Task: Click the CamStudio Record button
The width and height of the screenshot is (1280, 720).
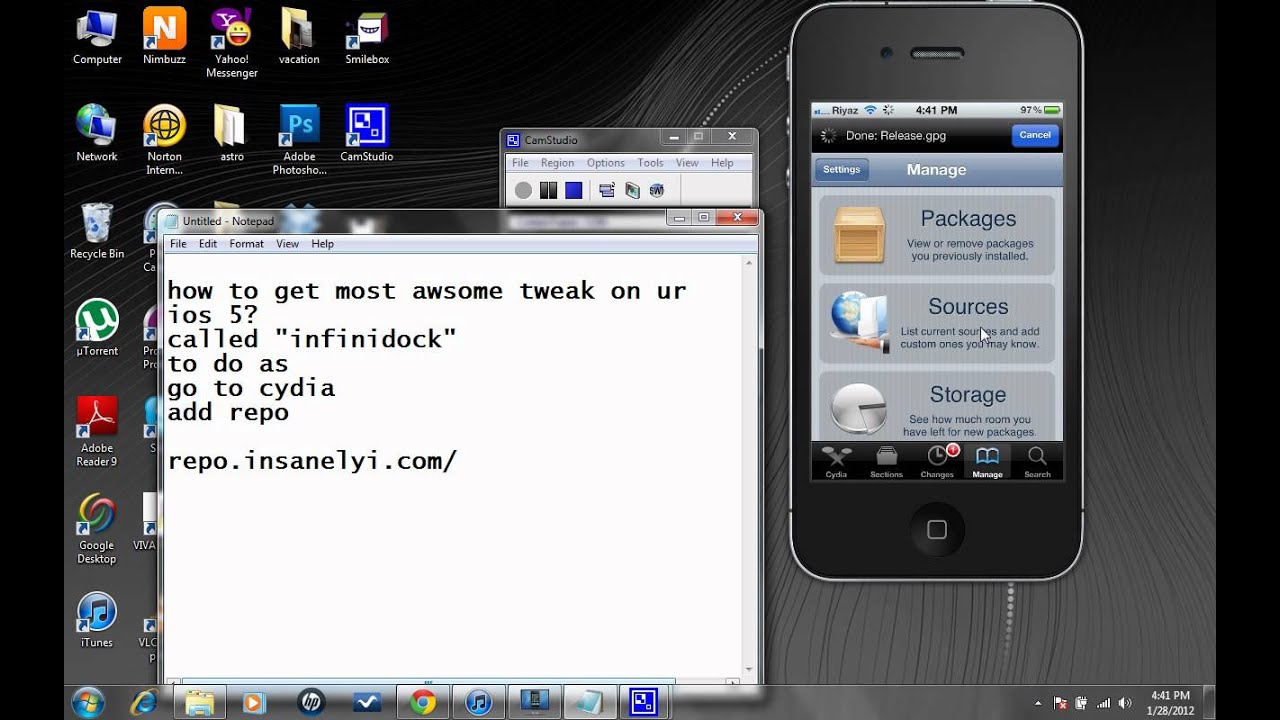Action: point(523,190)
